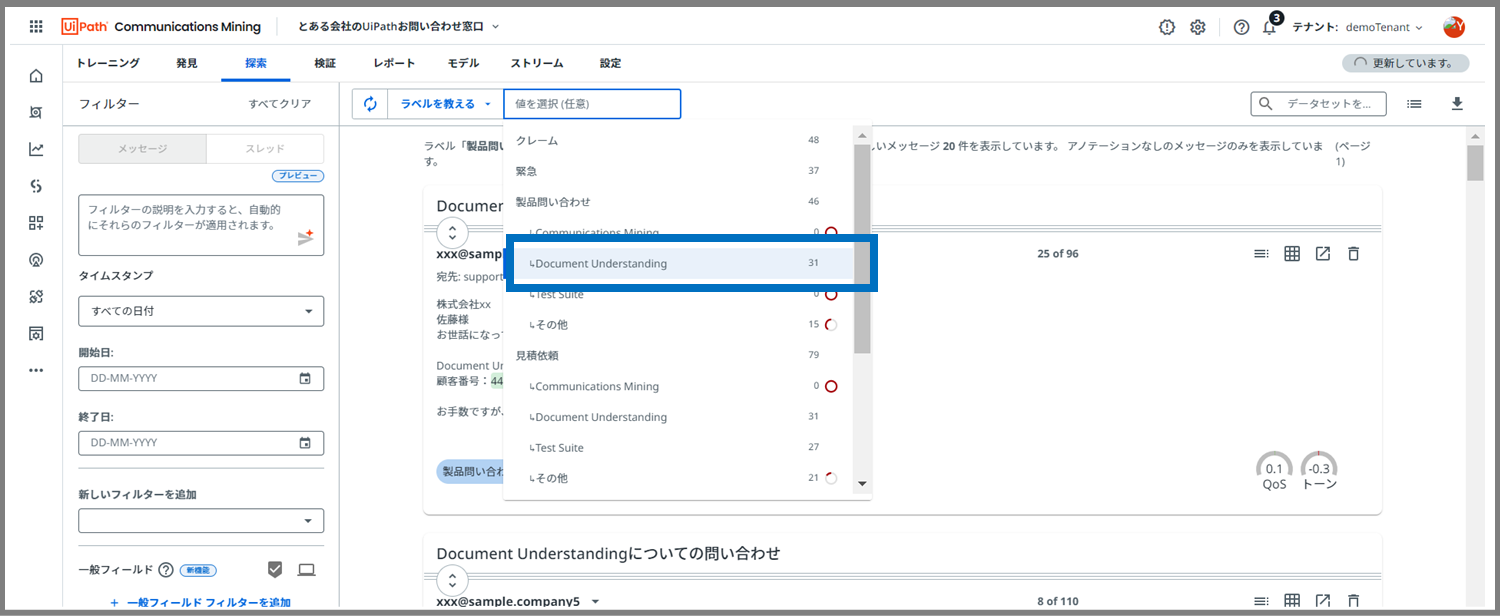
Task: Open calendar picker for 終了日
Action: (305, 443)
